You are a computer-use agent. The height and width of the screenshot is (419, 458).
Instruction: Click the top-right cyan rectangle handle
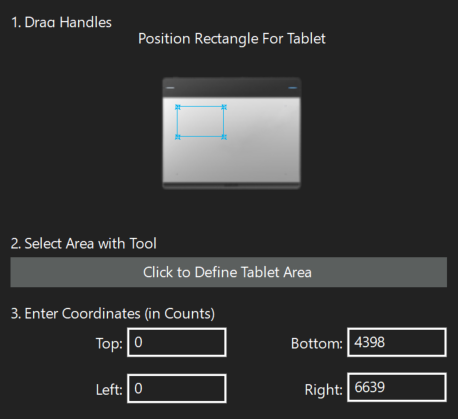point(224,107)
